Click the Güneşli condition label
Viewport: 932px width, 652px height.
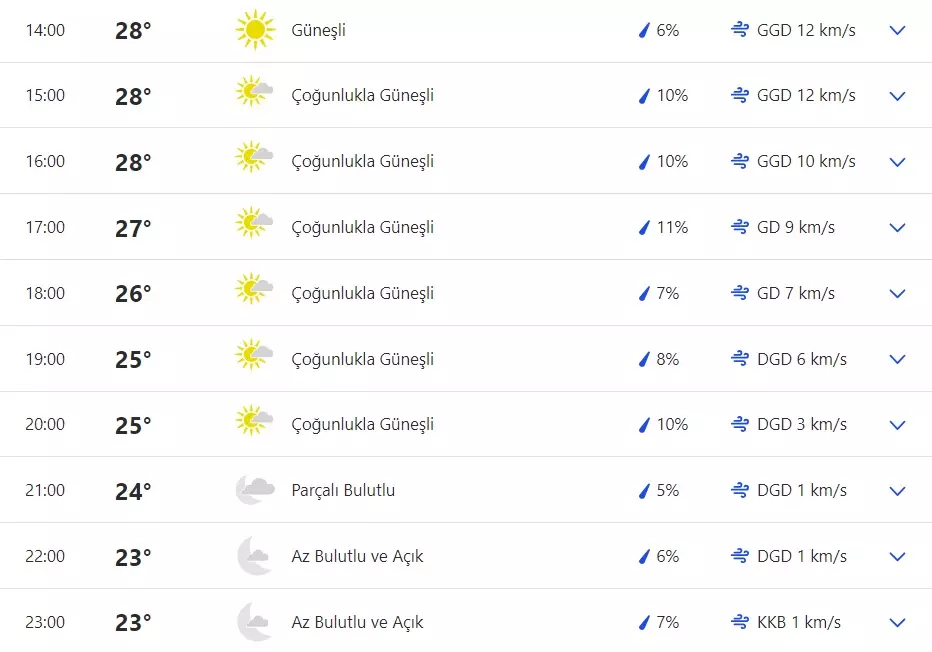(x=318, y=30)
